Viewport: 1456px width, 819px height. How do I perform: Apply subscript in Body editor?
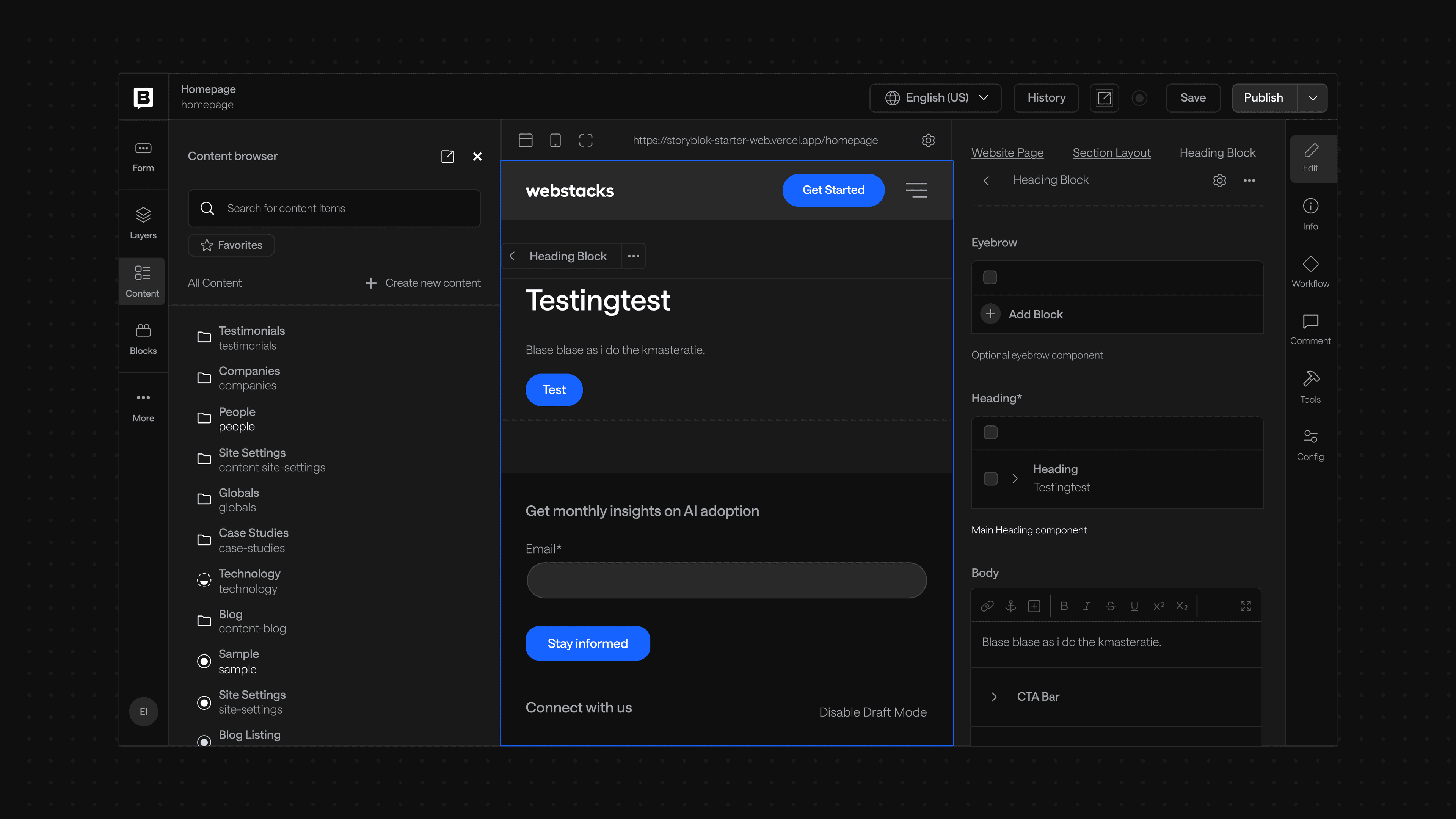pos(1182,606)
